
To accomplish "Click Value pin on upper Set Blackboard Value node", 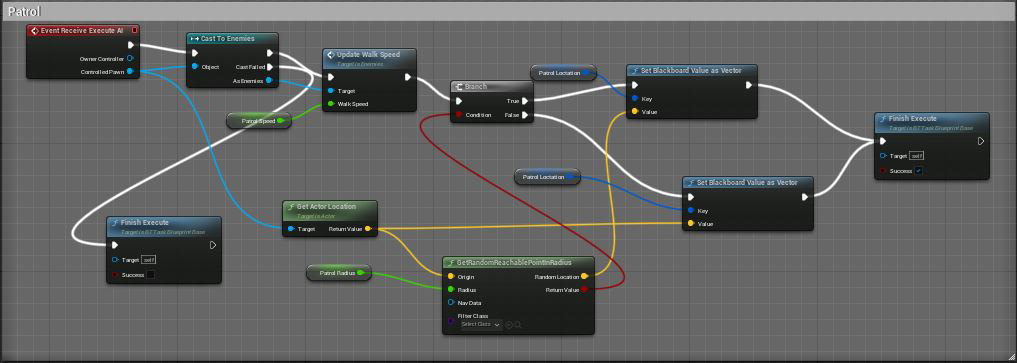I will pyautogui.click(x=635, y=111).
